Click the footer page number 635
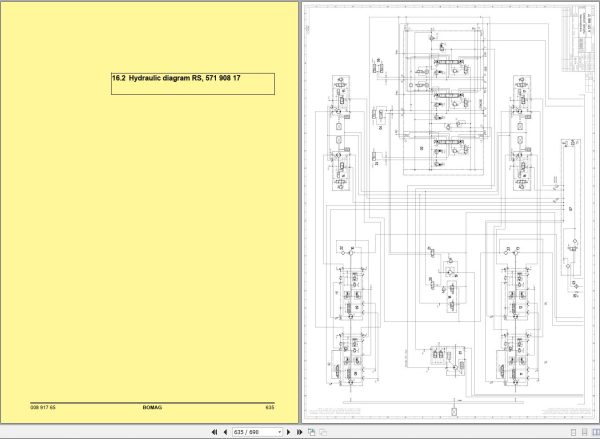The image size is (600, 439). click(x=270, y=408)
